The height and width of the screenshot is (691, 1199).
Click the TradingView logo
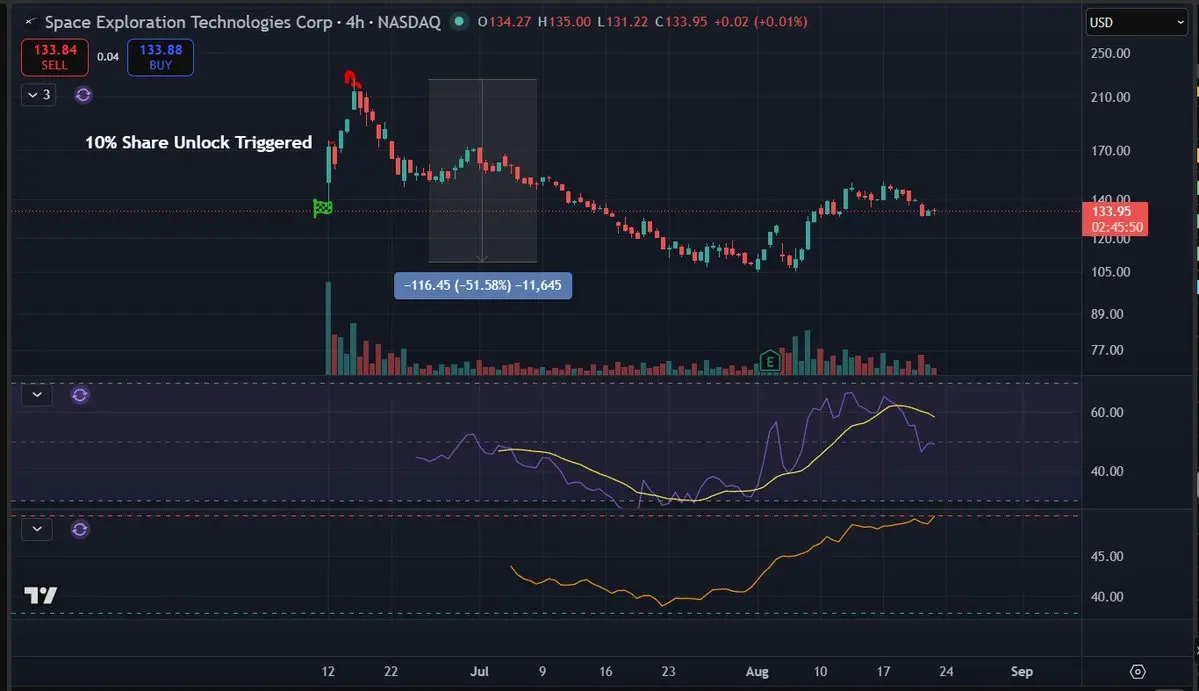click(x=41, y=595)
